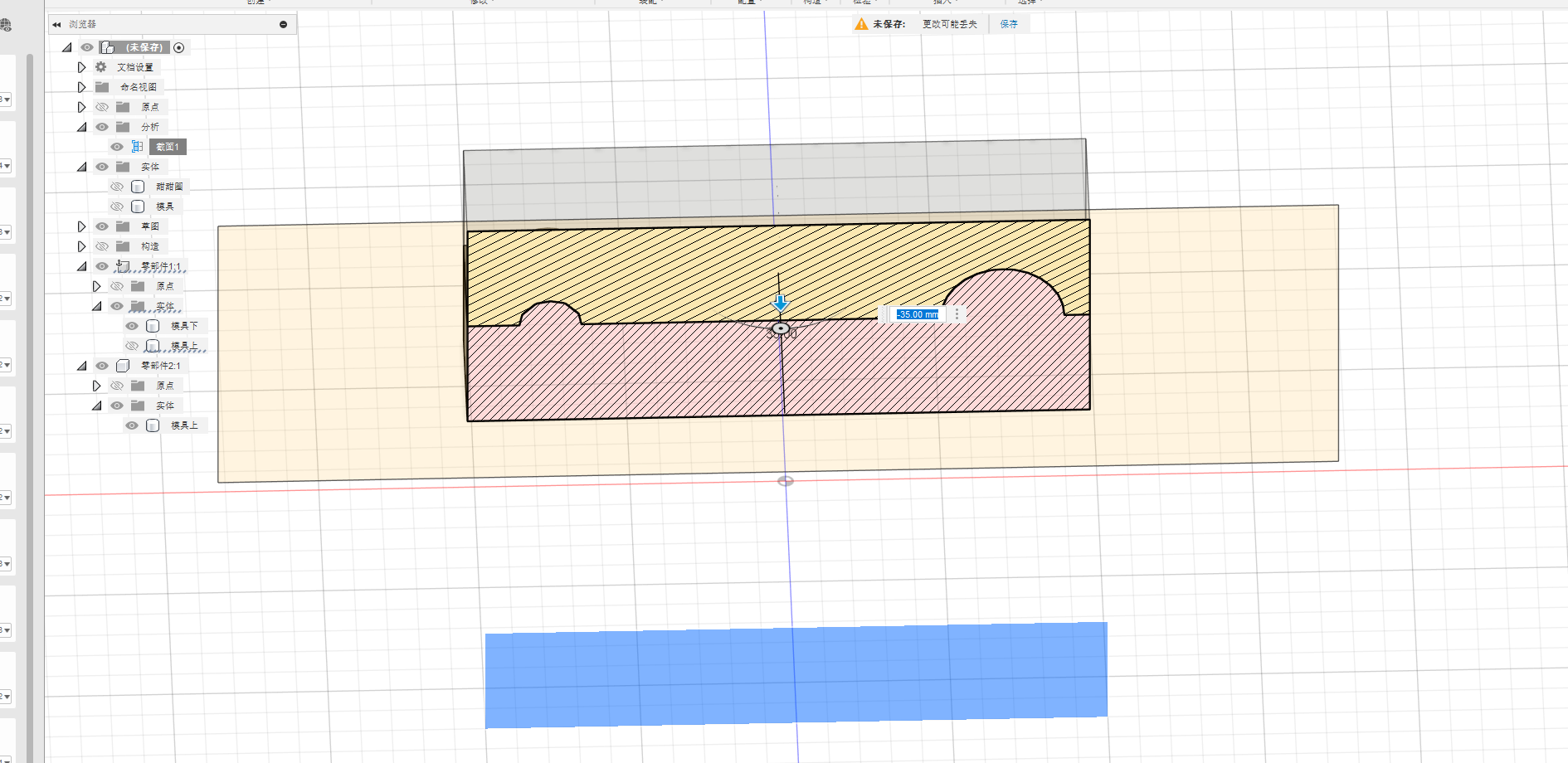Click the -35.00 mm distance input field

tap(917, 314)
